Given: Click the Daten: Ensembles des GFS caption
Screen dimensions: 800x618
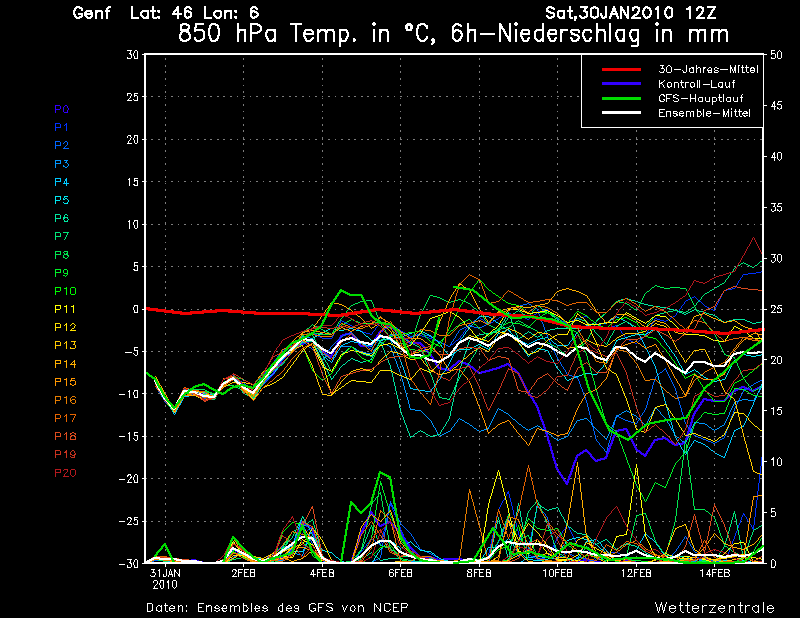Looking at the screenshot, I should coord(277,608).
